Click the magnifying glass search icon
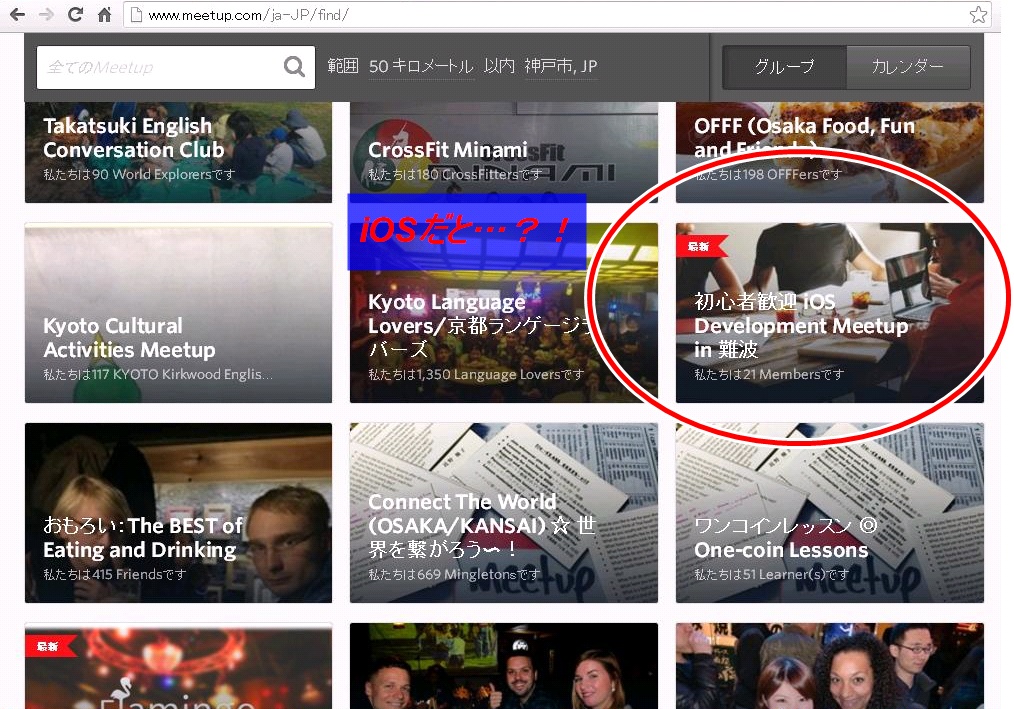 click(294, 67)
